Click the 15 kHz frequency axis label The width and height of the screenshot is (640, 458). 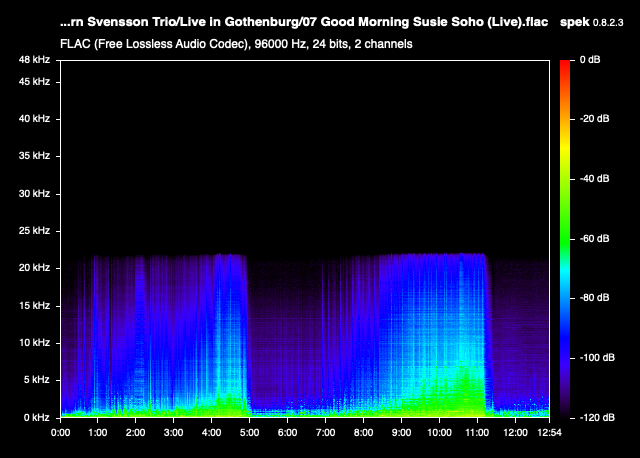pos(34,306)
